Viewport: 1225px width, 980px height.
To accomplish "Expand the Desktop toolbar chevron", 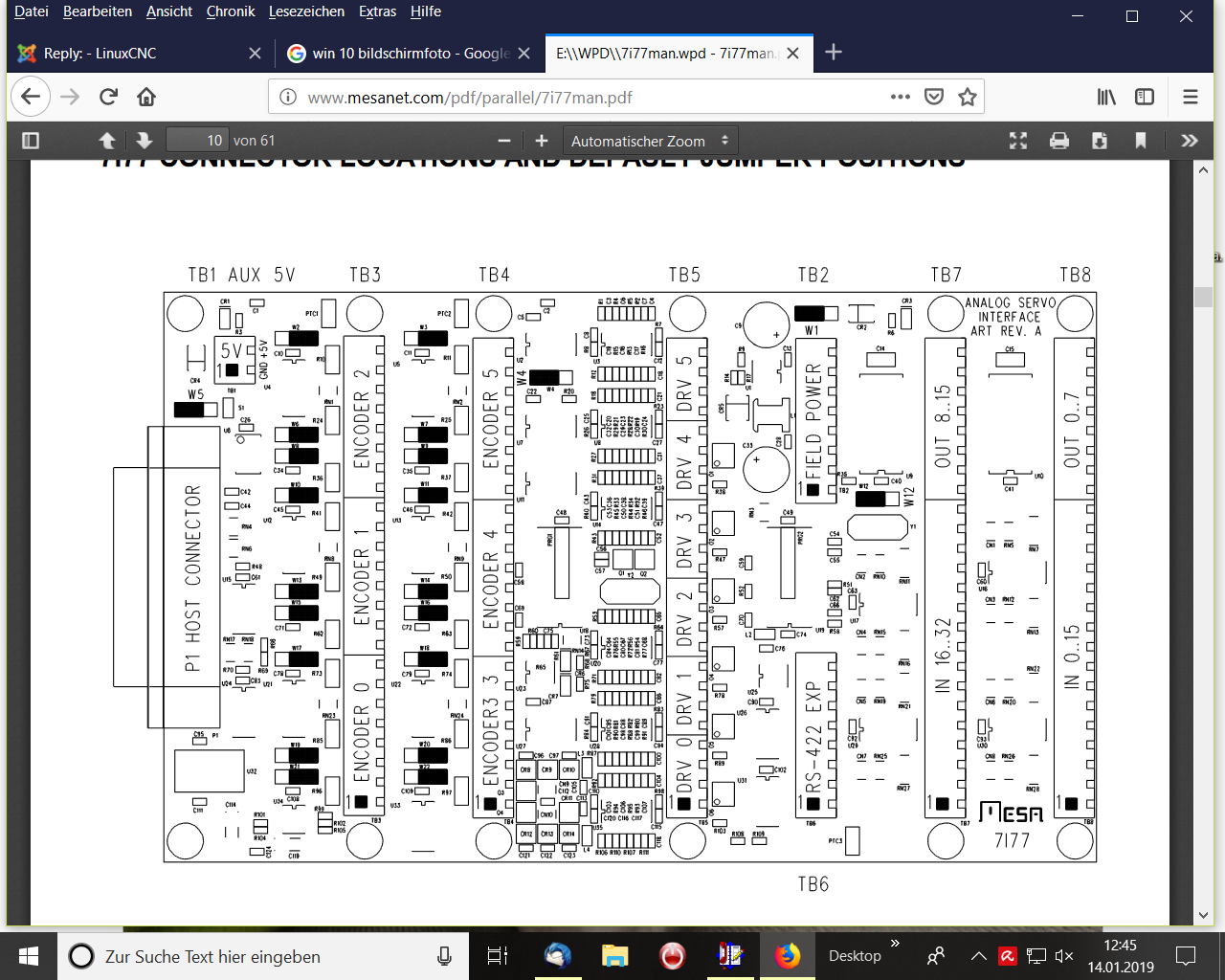I will 896,944.
